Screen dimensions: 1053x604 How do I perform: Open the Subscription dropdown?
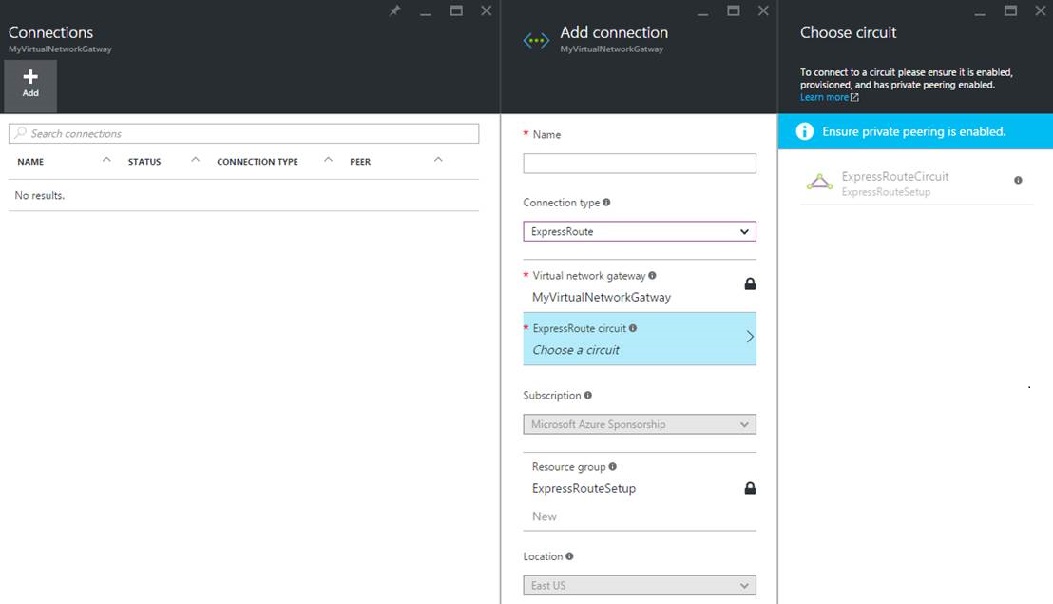tap(639, 425)
